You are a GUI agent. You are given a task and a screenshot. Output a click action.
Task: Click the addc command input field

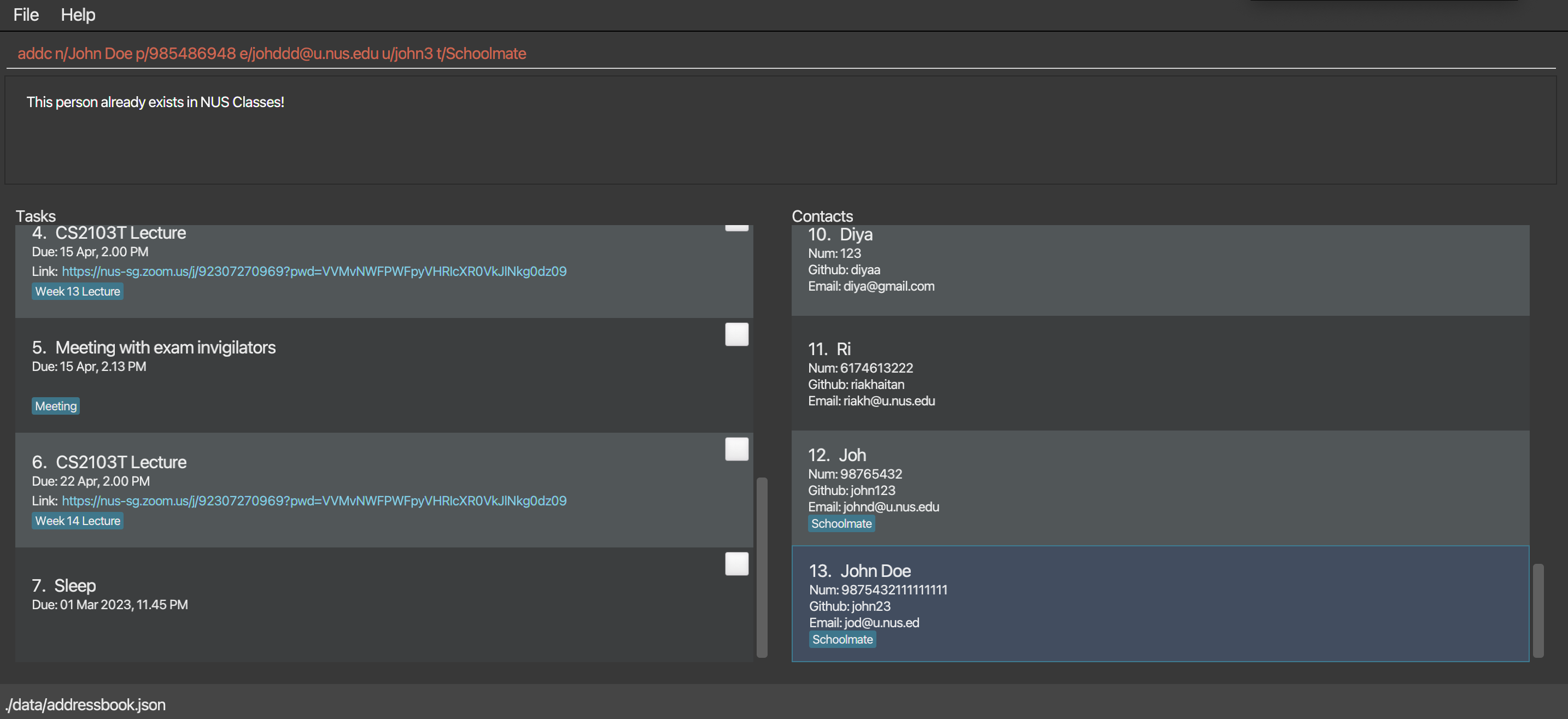[x=779, y=54]
